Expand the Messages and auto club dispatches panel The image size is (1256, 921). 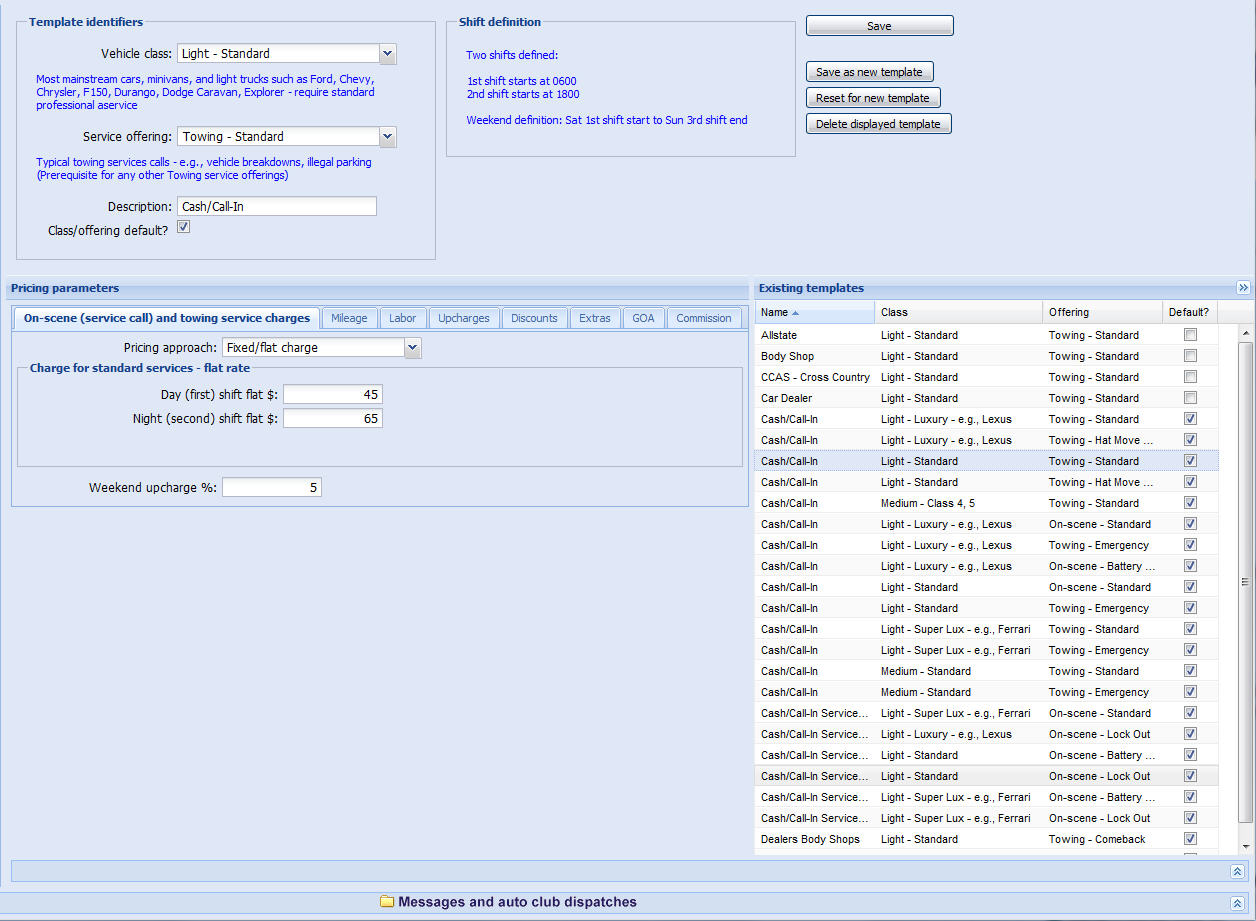pos(1237,903)
